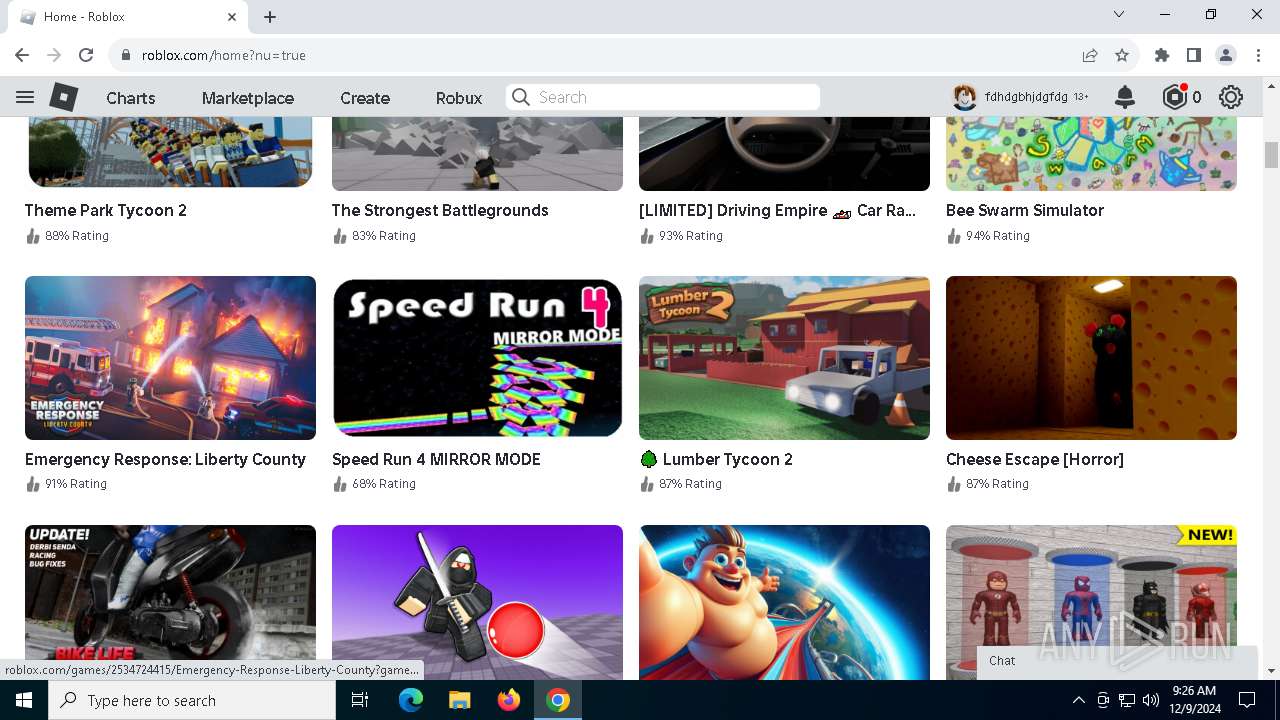Click the Windows taskbar search box
Image resolution: width=1280 pixels, height=720 pixels.
click(x=192, y=700)
